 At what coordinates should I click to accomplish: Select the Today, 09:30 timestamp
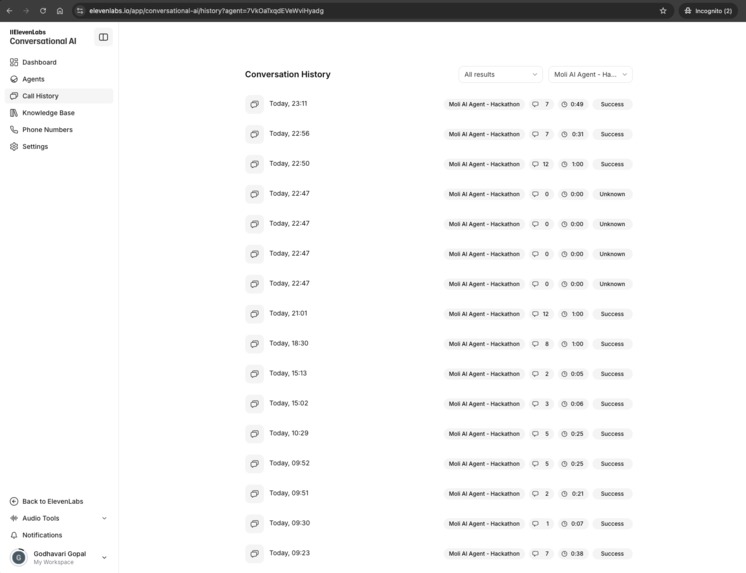click(289, 523)
